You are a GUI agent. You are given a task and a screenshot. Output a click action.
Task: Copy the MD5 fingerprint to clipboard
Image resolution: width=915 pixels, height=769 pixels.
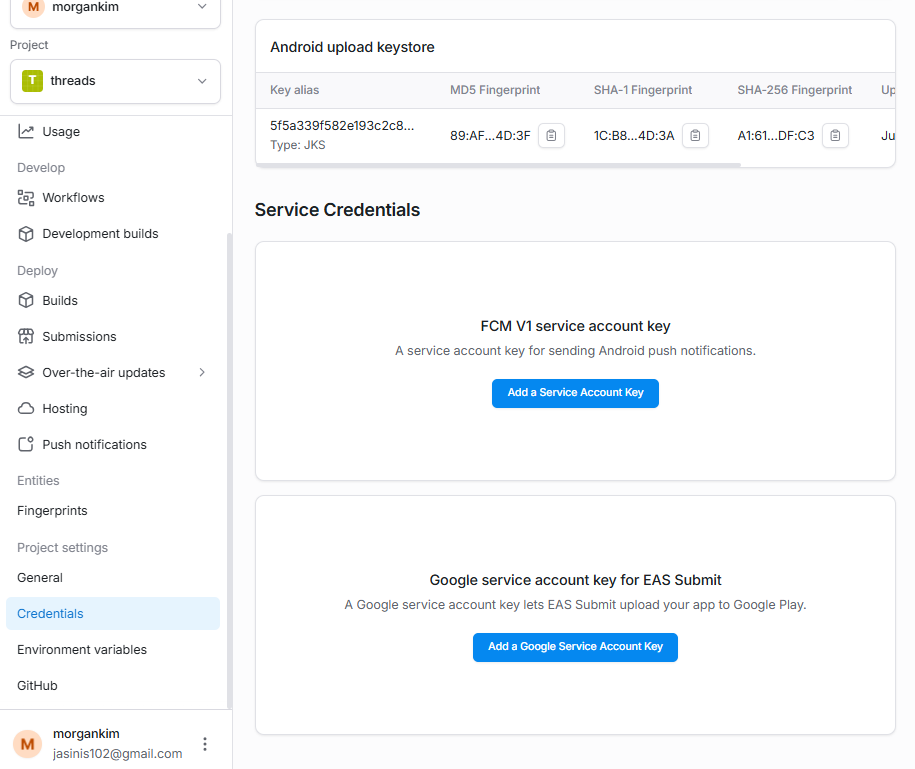pyautogui.click(x=551, y=136)
